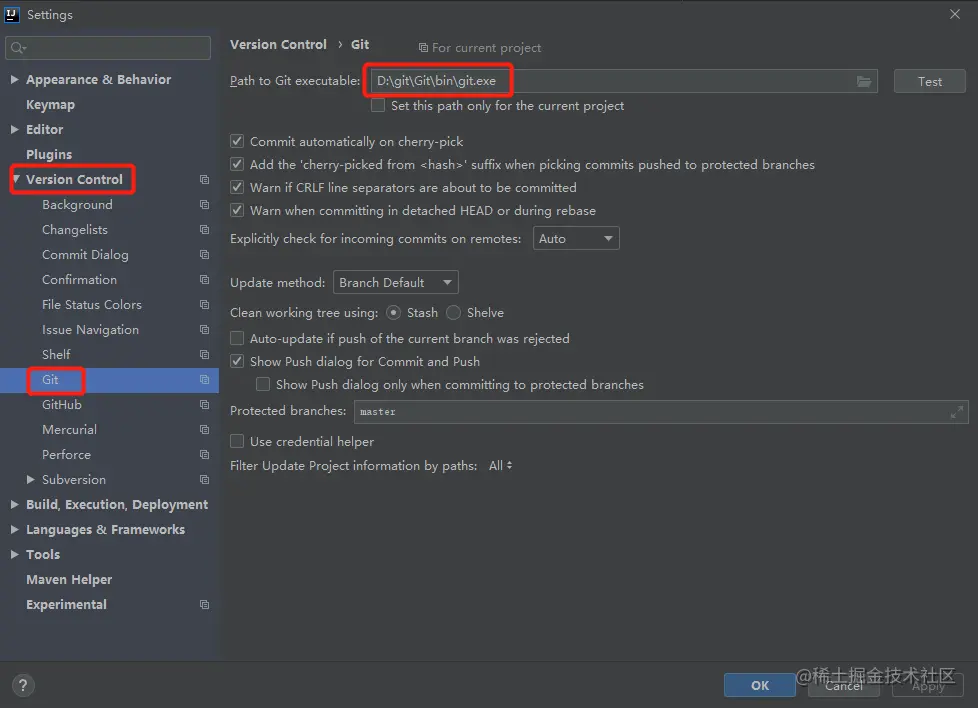Open the incoming commits check Auto dropdown
Screen dimensions: 978x708
tap(576, 238)
